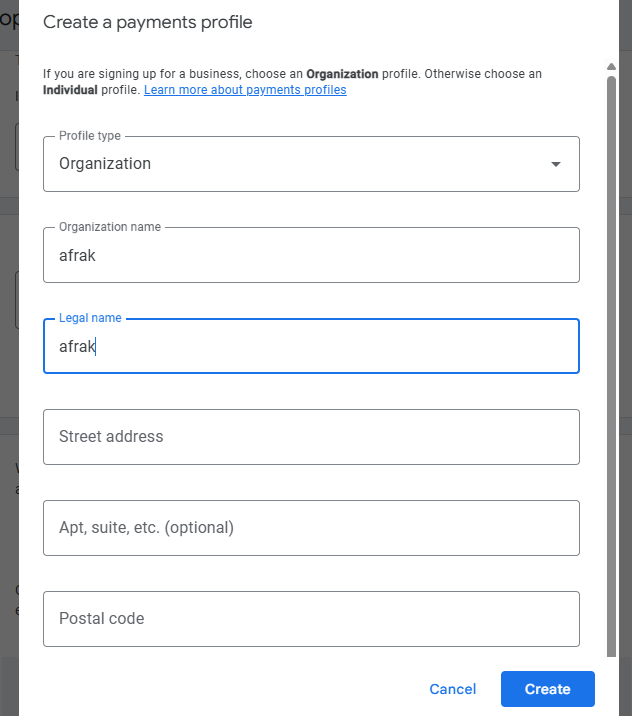Click the bold "Individual" word in description

[69, 90]
